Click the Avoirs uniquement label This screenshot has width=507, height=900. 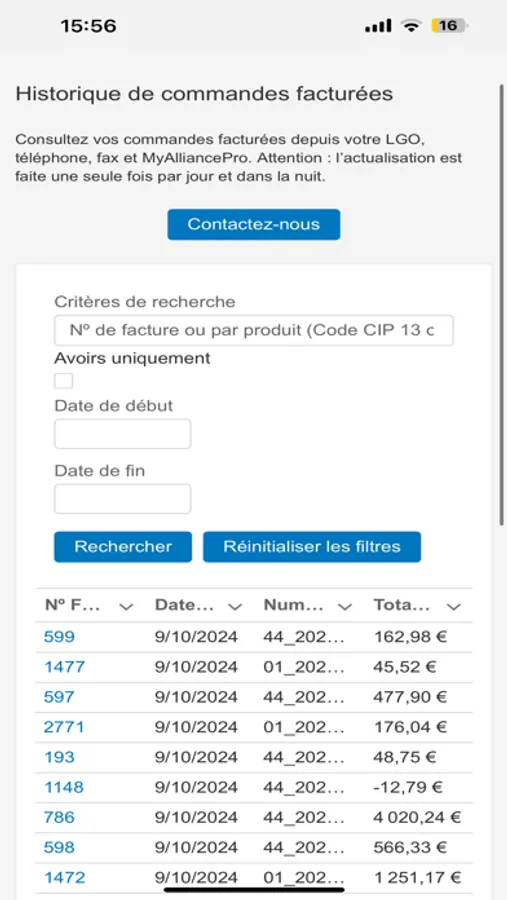point(133,358)
